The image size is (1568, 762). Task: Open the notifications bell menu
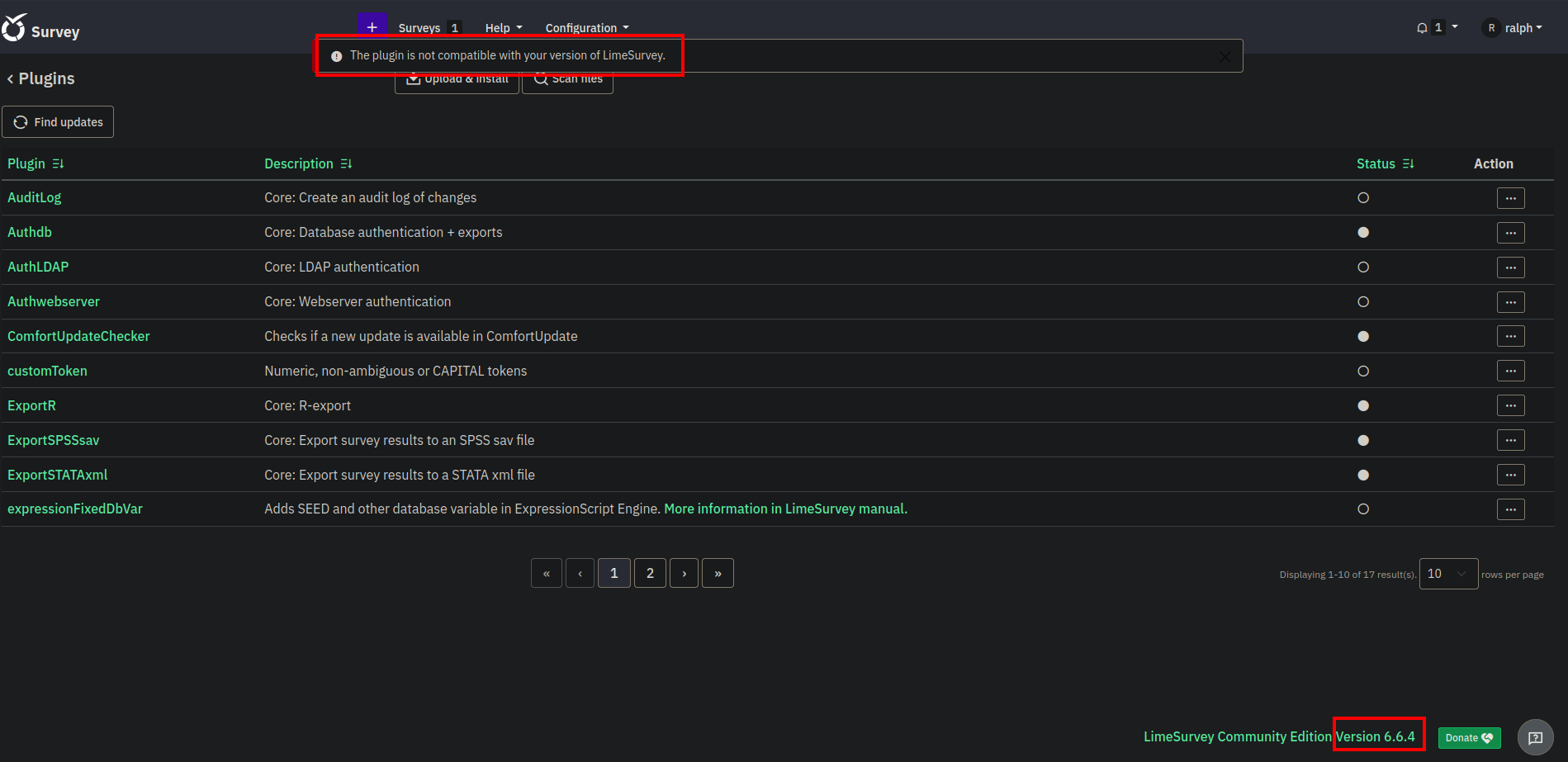(x=1437, y=27)
